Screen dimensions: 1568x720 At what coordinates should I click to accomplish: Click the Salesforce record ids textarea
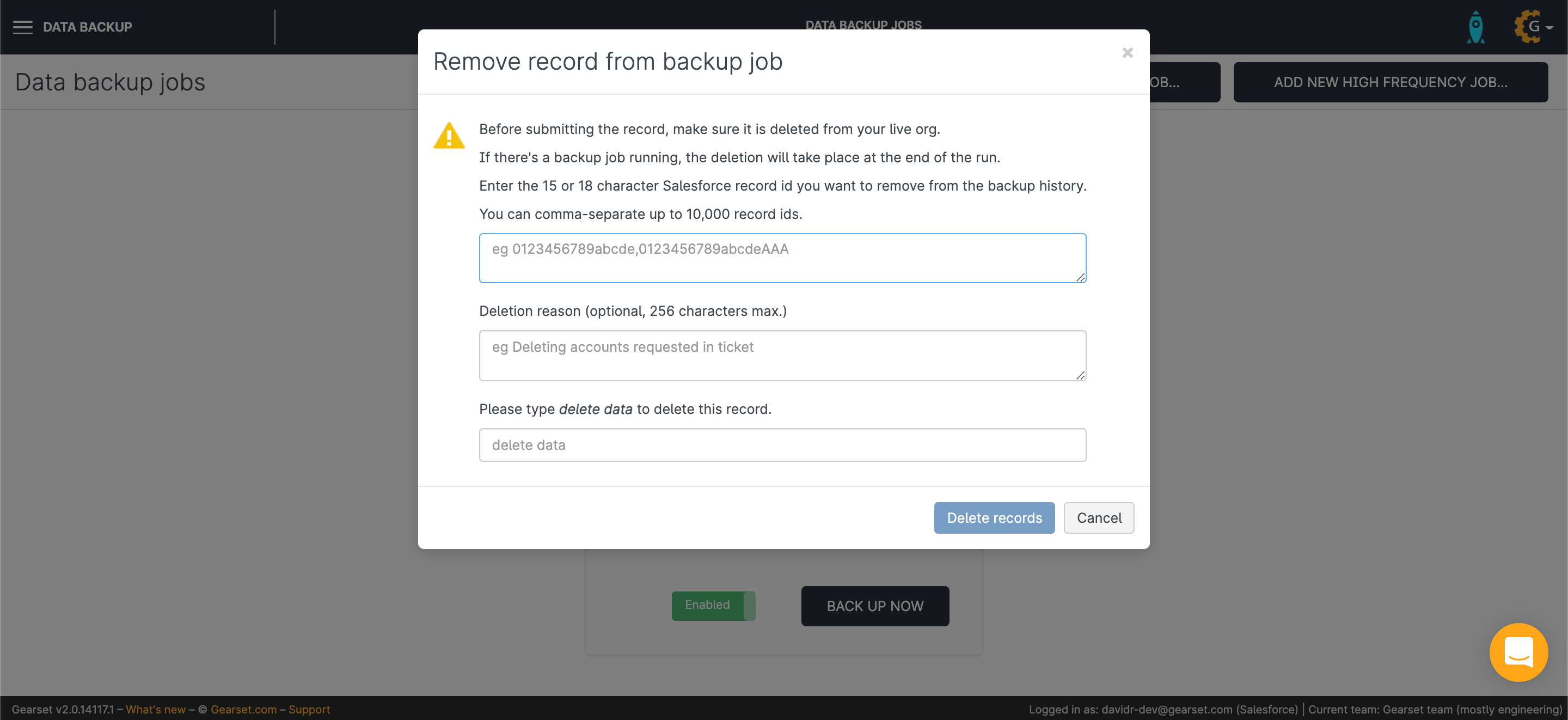click(x=782, y=258)
